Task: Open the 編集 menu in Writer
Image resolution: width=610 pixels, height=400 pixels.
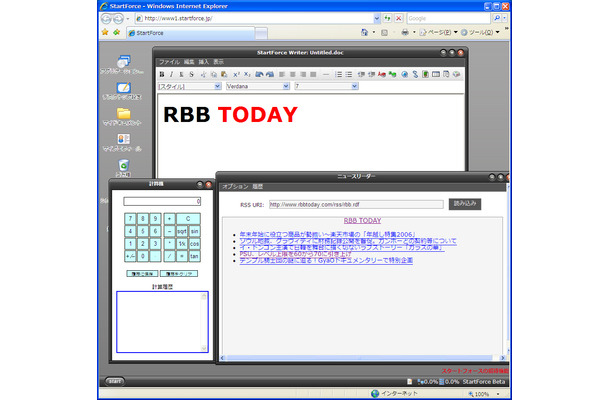Action: tap(189, 62)
